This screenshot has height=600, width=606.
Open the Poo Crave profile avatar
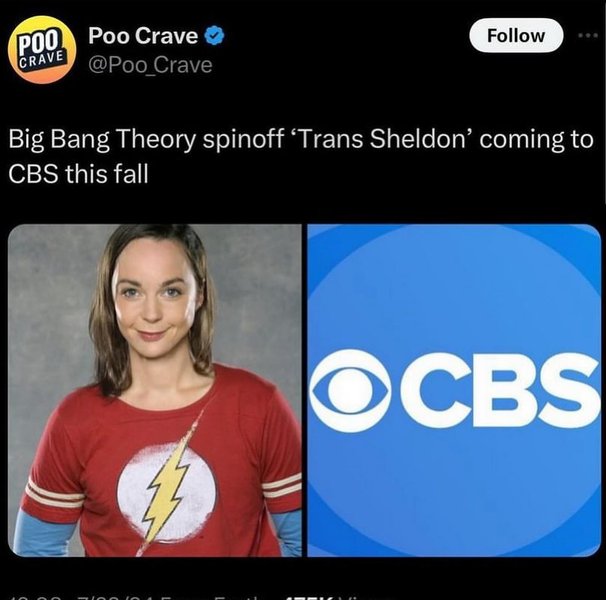(x=42, y=49)
